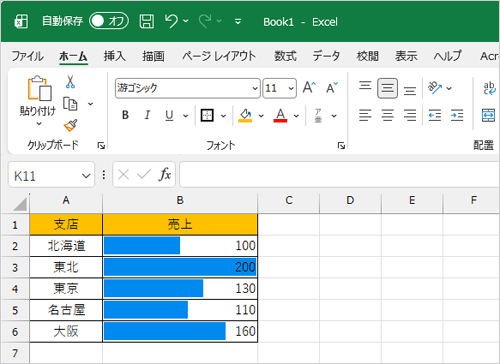Viewport: 500px width, 364px height.
Task: Activate the Format Painter brush
Action: tap(70, 125)
